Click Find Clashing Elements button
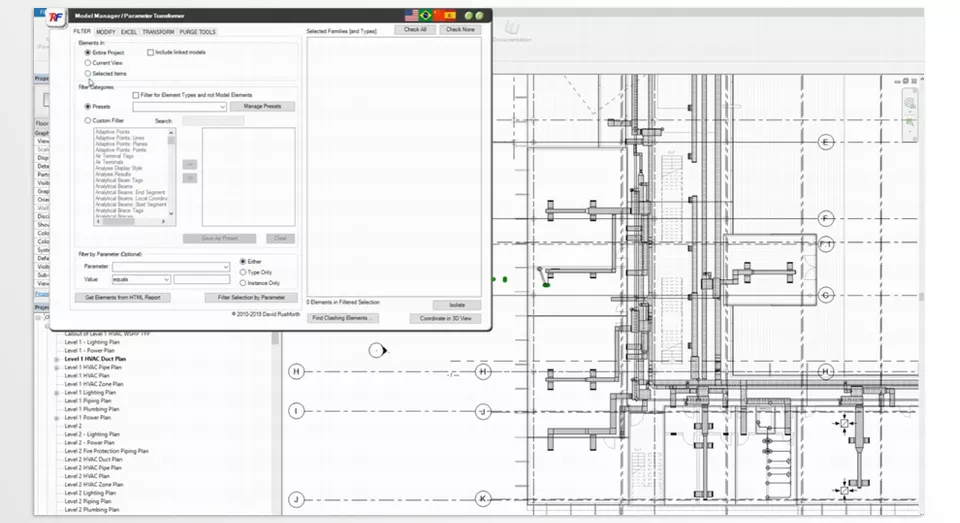 343,318
